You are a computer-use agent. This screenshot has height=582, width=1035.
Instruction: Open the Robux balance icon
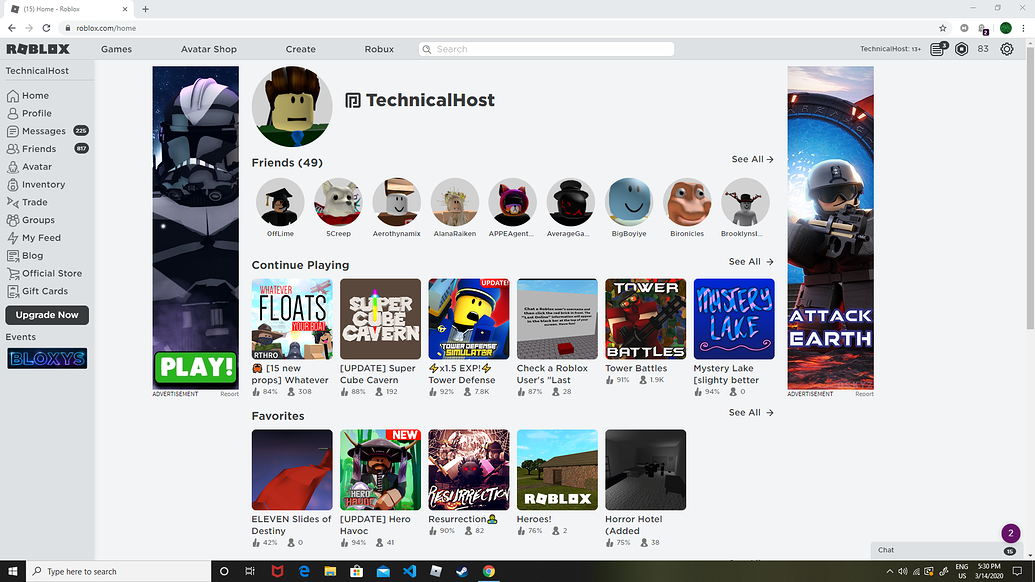pos(962,48)
